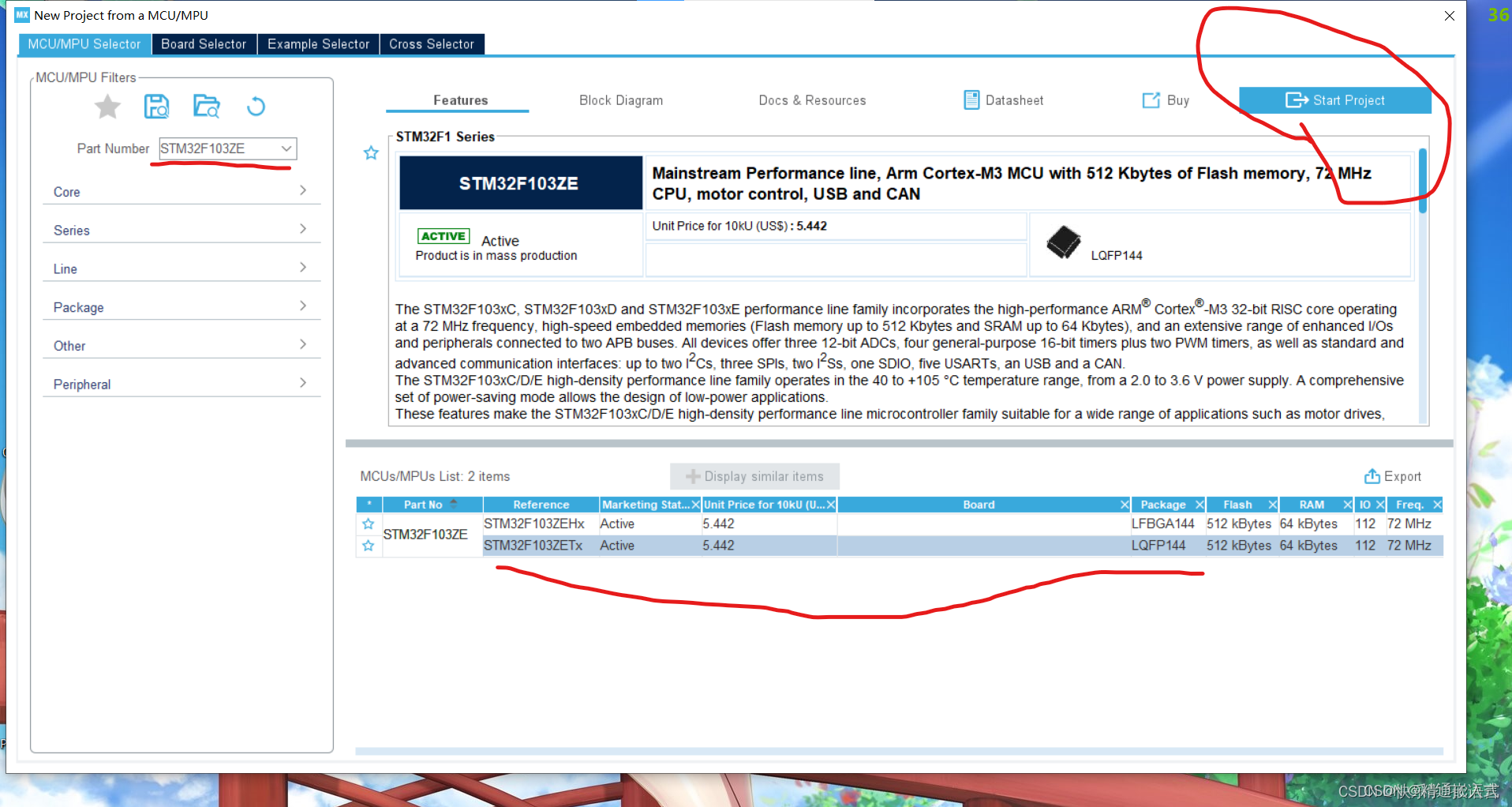
Task: Star the STM32F103ZEHx row
Action: point(368,524)
